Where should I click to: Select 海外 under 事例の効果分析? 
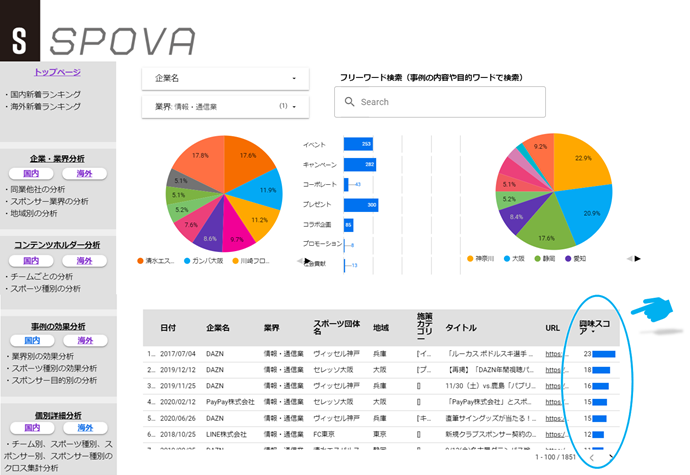(85, 340)
